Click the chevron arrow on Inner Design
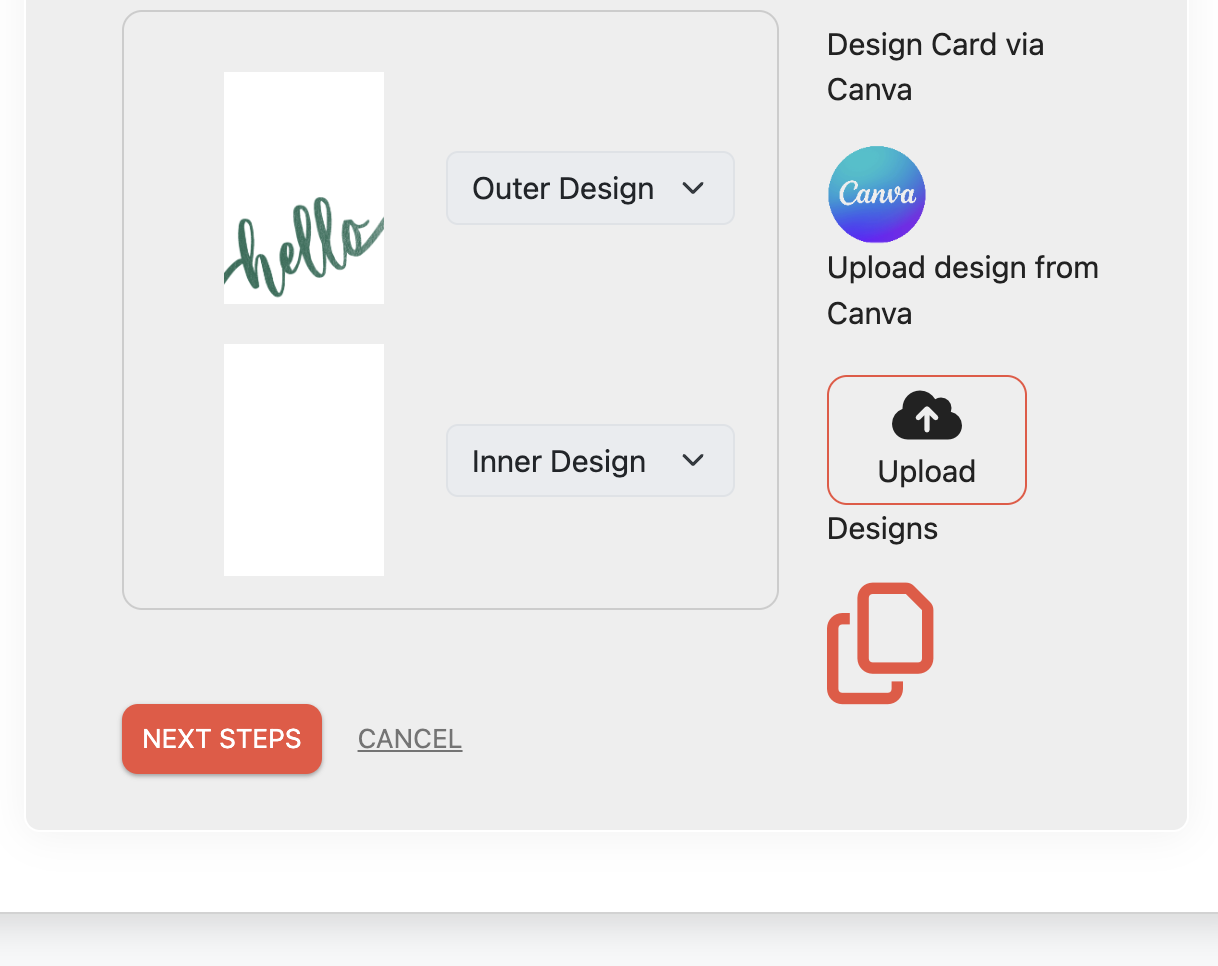Viewport: 1218px width, 966px height. click(693, 460)
